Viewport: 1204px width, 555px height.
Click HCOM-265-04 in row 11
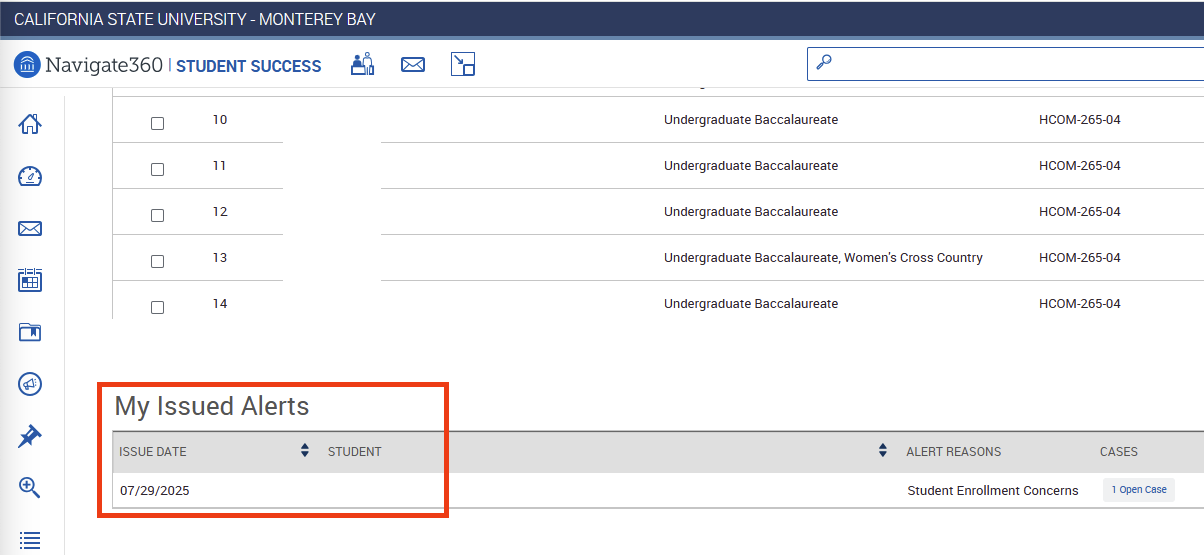coord(1080,166)
